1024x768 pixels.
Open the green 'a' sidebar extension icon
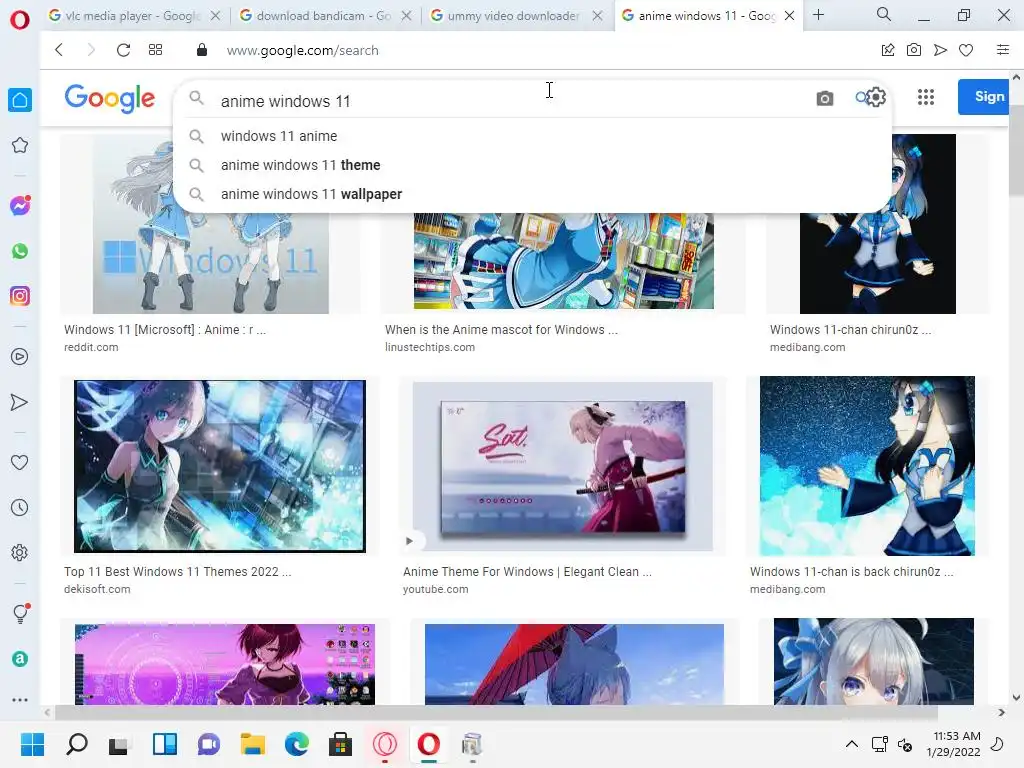pos(20,659)
